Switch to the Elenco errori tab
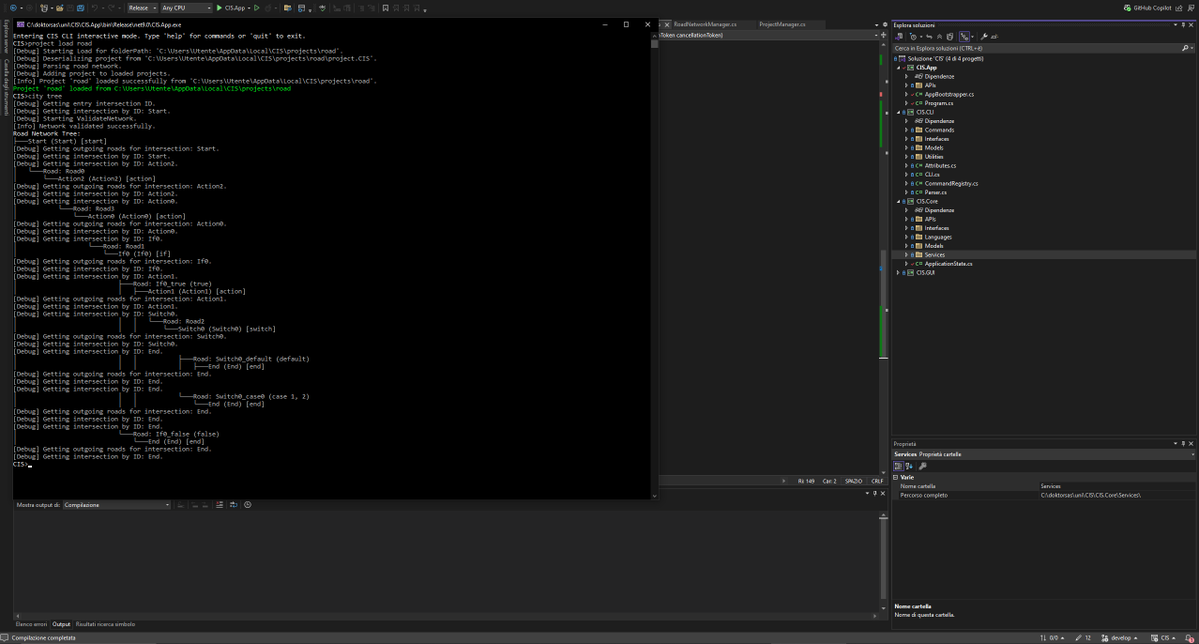Viewport: 1199px width, 644px height. [31, 624]
